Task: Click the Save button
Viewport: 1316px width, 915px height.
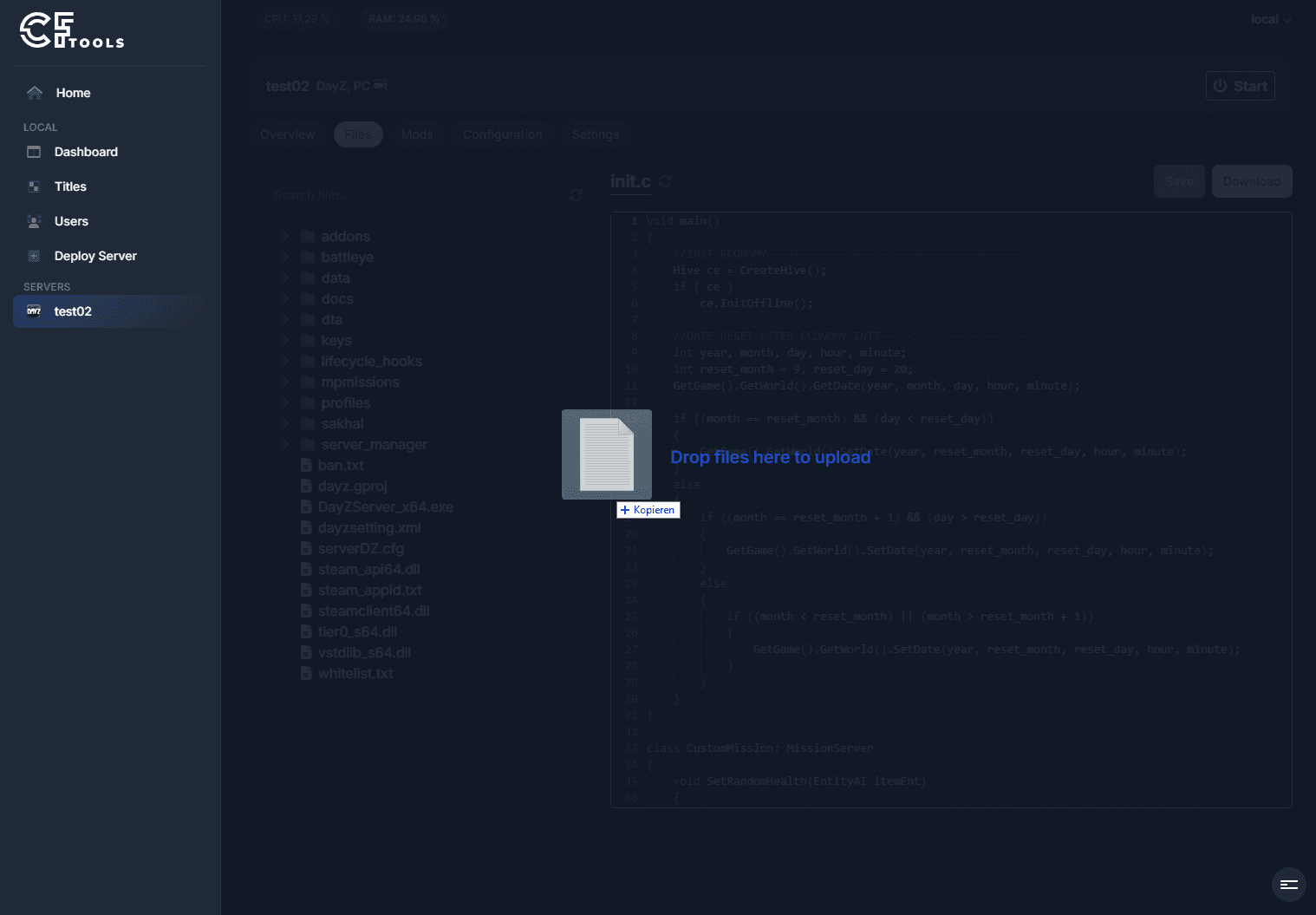Action: point(1179,181)
